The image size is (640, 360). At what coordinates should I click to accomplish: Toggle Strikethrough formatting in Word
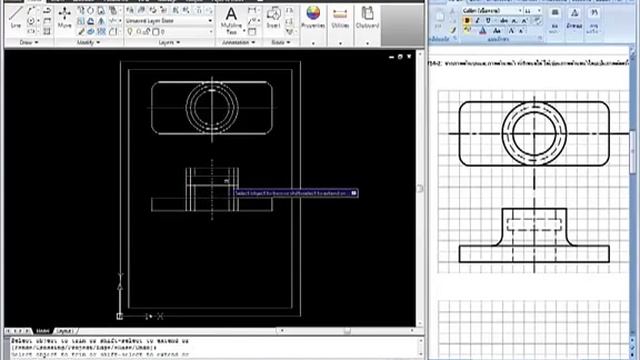pos(504,20)
